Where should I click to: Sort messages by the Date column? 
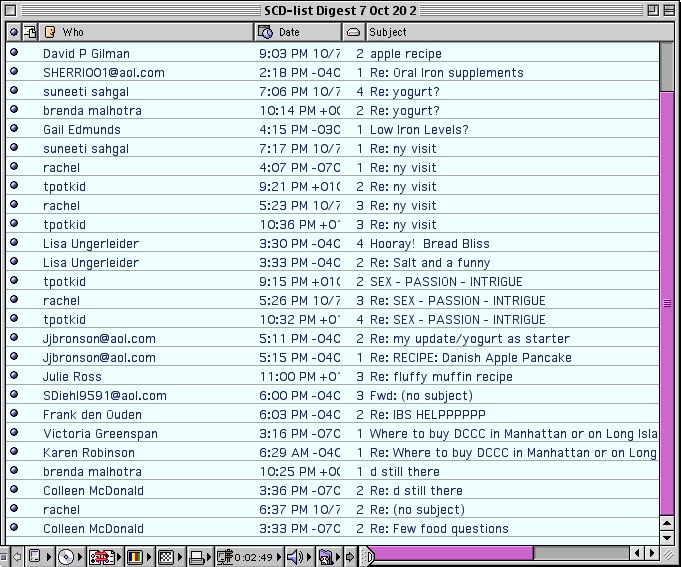pyautogui.click(x=298, y=32)
